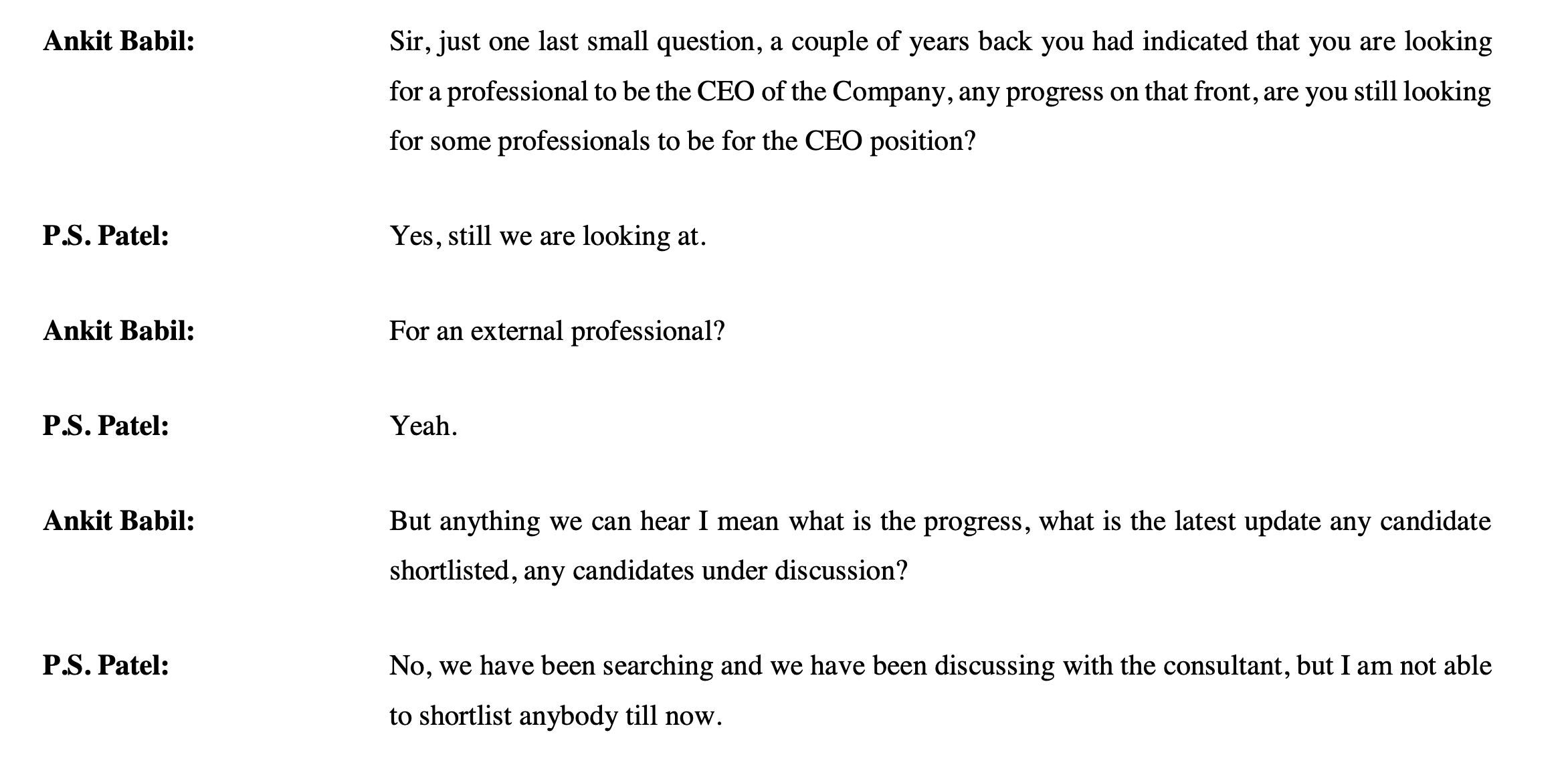Click the line 'For an external professional?'
The width and height of the screenshot is (1568, 775).
tap(557, 332)
